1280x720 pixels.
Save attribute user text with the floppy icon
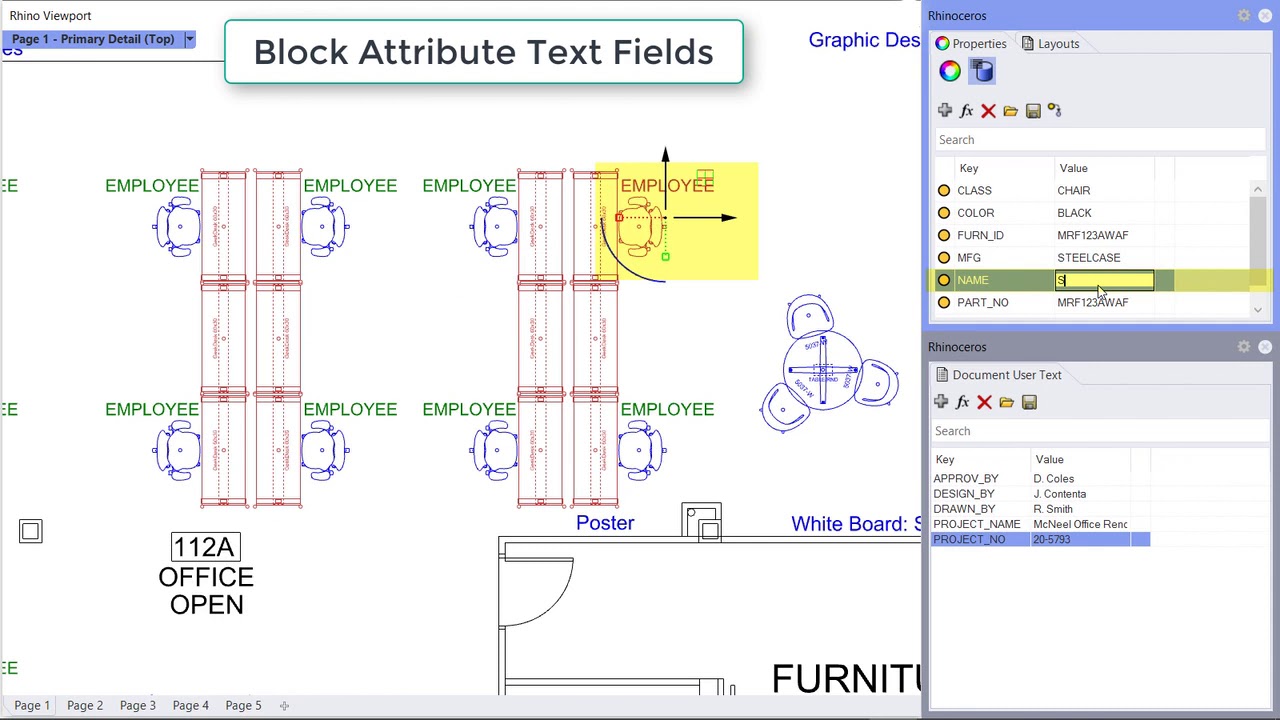point(1033,111)
